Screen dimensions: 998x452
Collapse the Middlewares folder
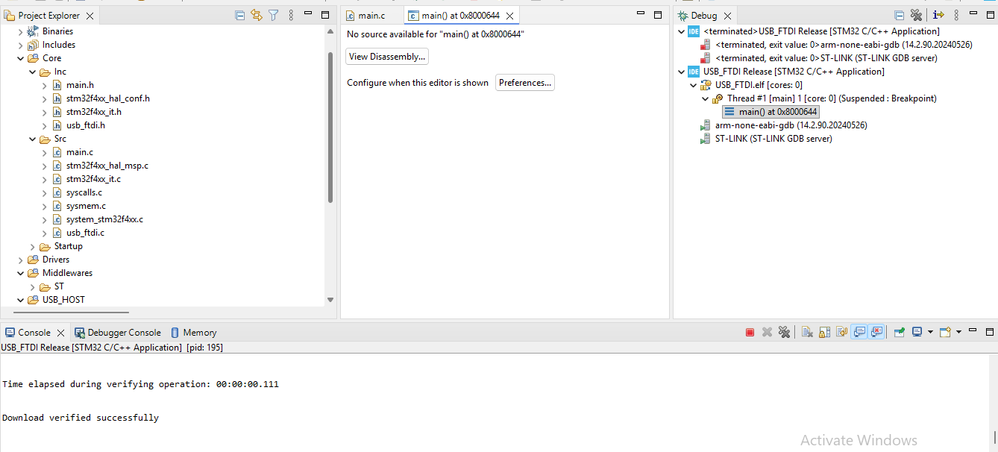click(21, 273)
